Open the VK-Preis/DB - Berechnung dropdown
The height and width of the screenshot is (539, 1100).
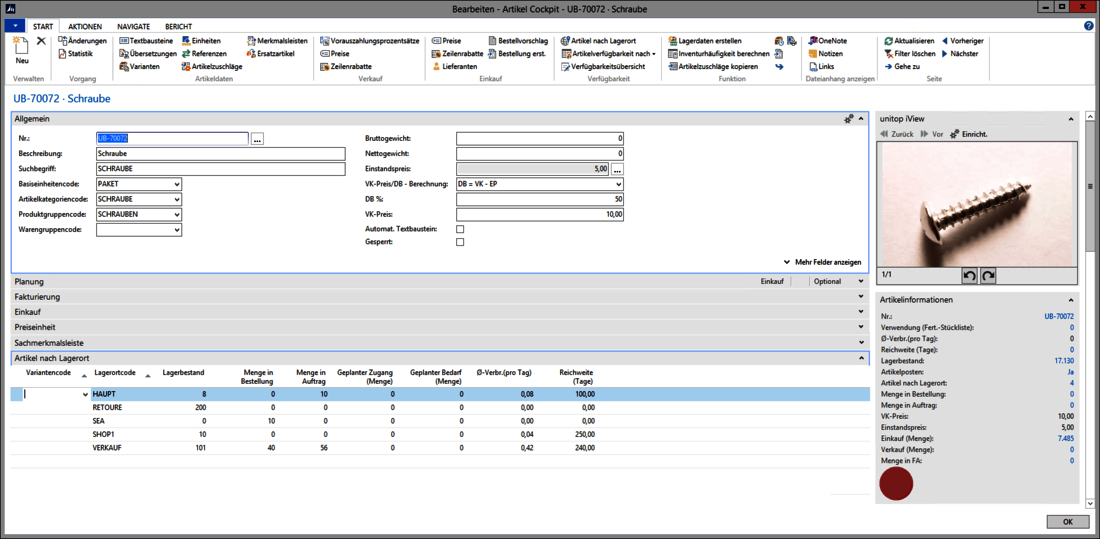coord(618,184)
